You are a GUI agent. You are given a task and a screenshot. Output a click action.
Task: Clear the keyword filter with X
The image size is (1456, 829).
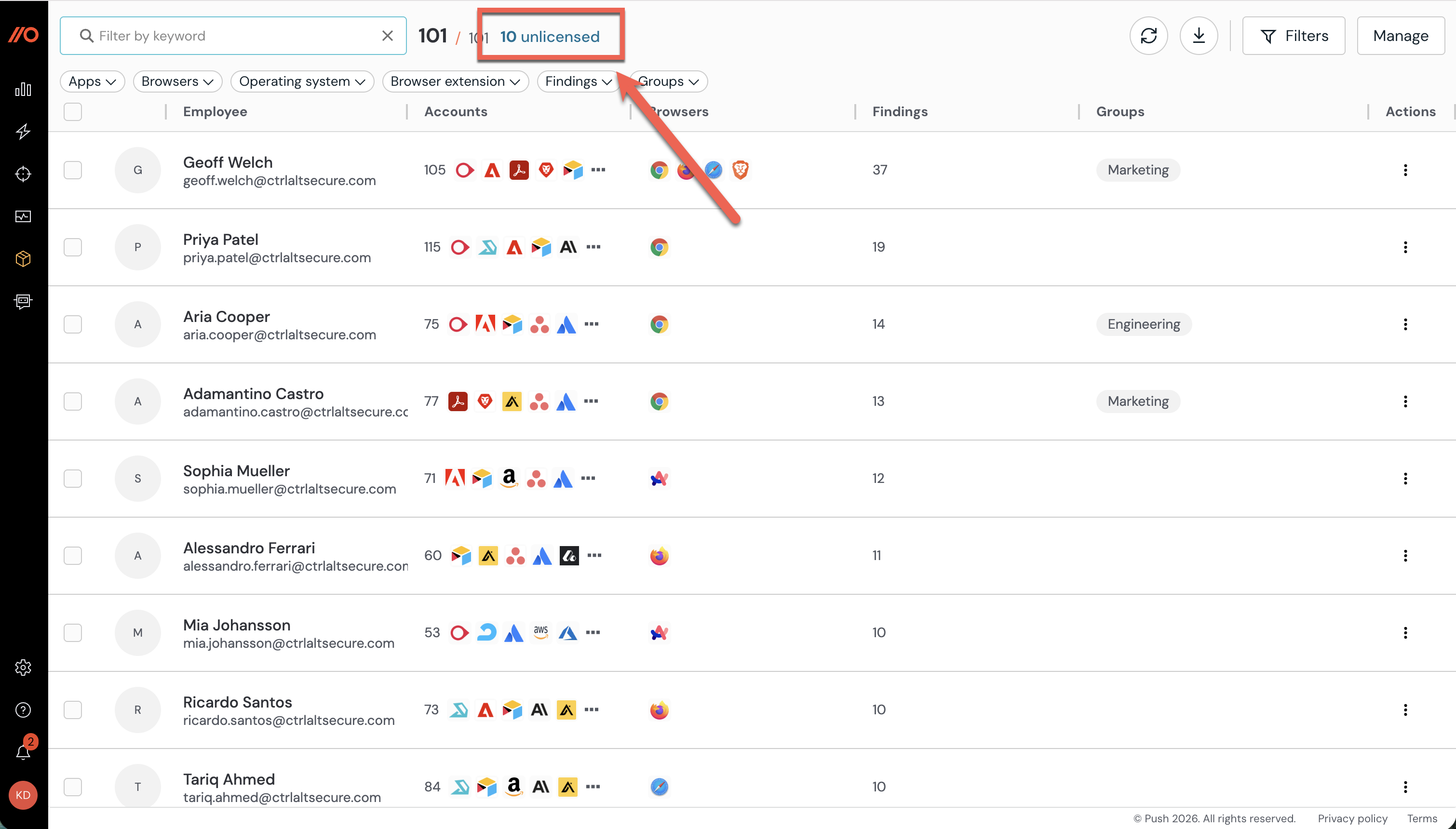387,36
